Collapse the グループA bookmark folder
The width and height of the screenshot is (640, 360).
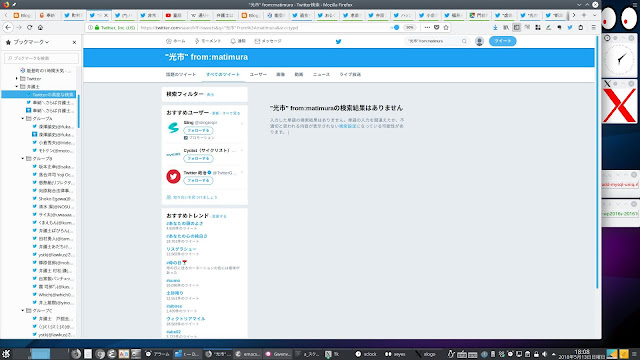[x=23, y=118]
